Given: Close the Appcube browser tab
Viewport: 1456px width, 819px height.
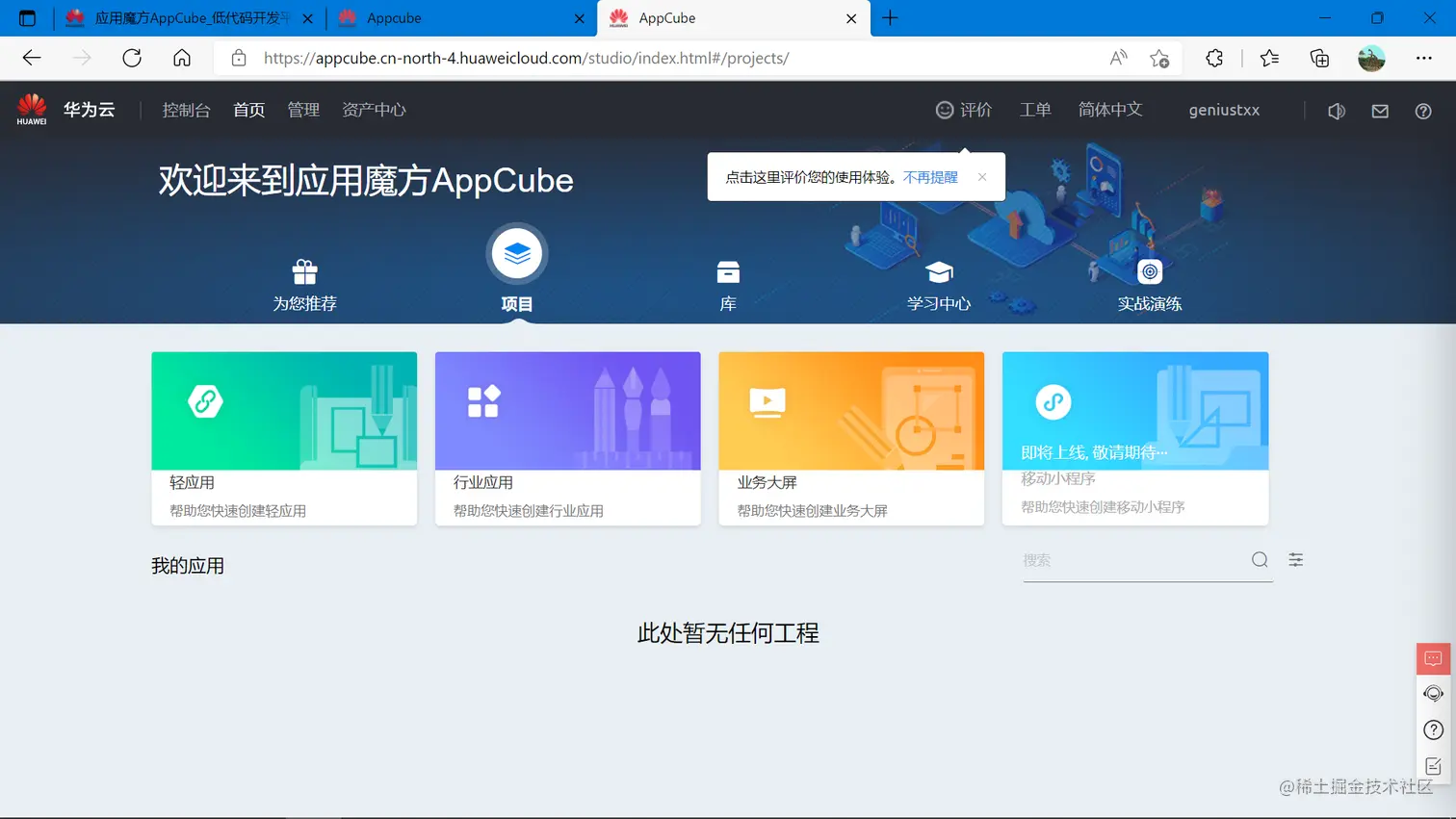Looking at the screenshot, I should tap(580, 18).
